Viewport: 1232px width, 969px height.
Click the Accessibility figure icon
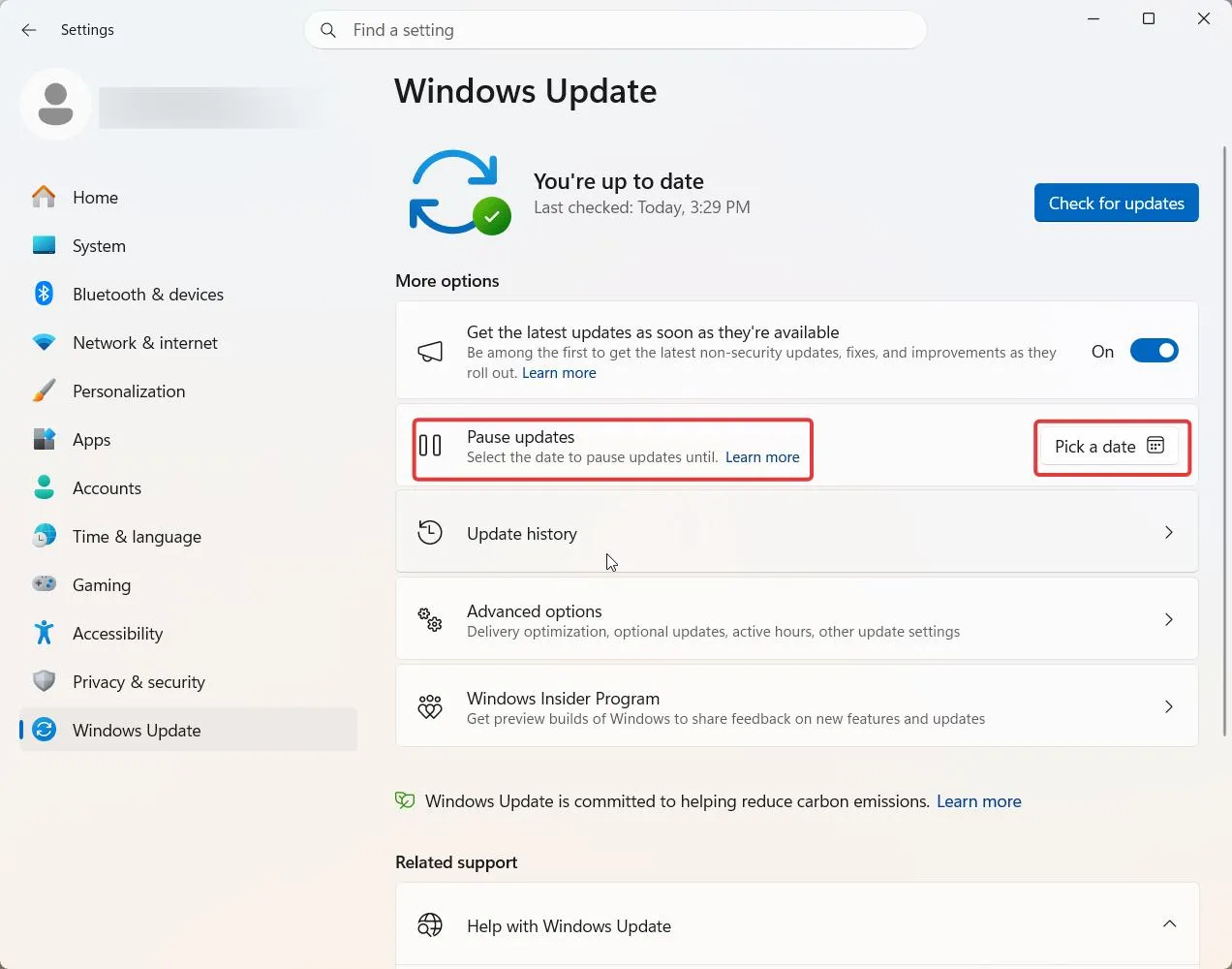coord(44,633)
